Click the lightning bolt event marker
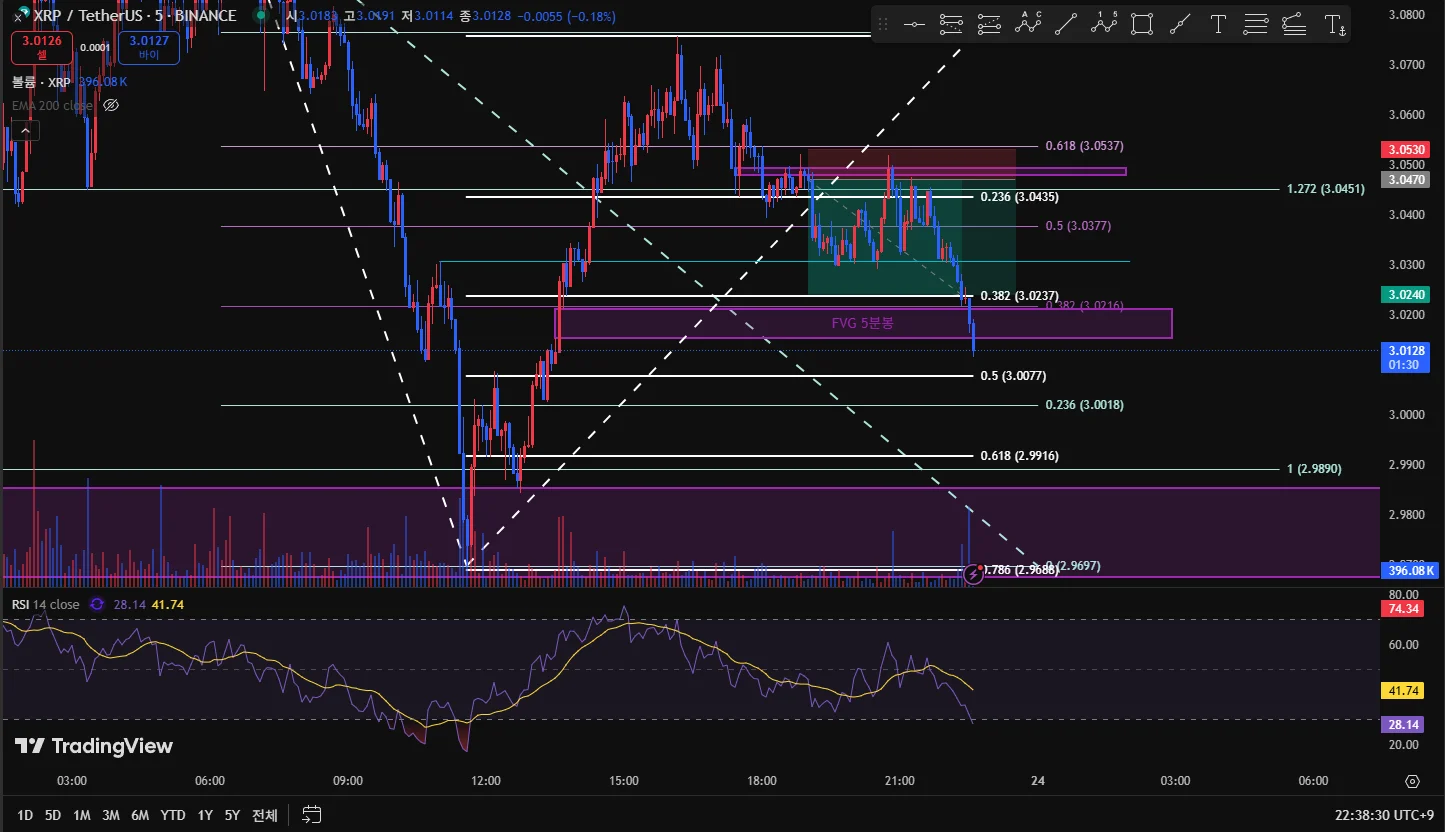Image resolution: width=1445 pixels, height=832 pixels. click(973, 574)
